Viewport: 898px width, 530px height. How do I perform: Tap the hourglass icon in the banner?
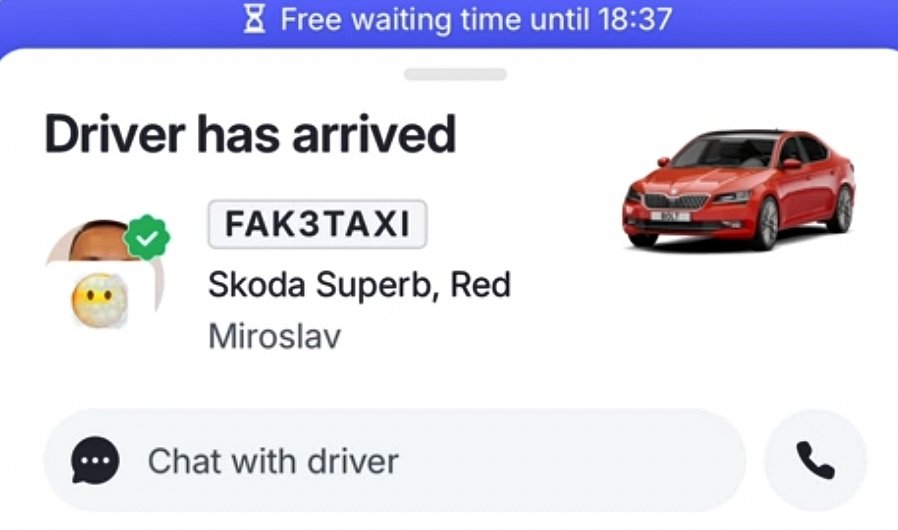(x=254, y=19)
